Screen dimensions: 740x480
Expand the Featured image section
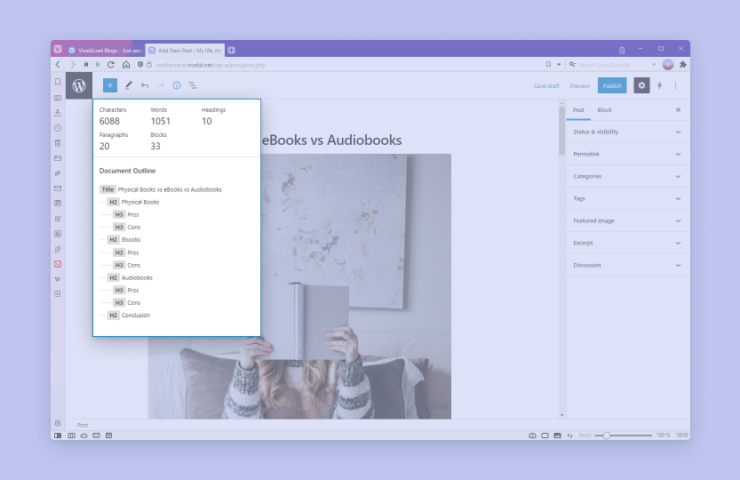coord(628,221)
